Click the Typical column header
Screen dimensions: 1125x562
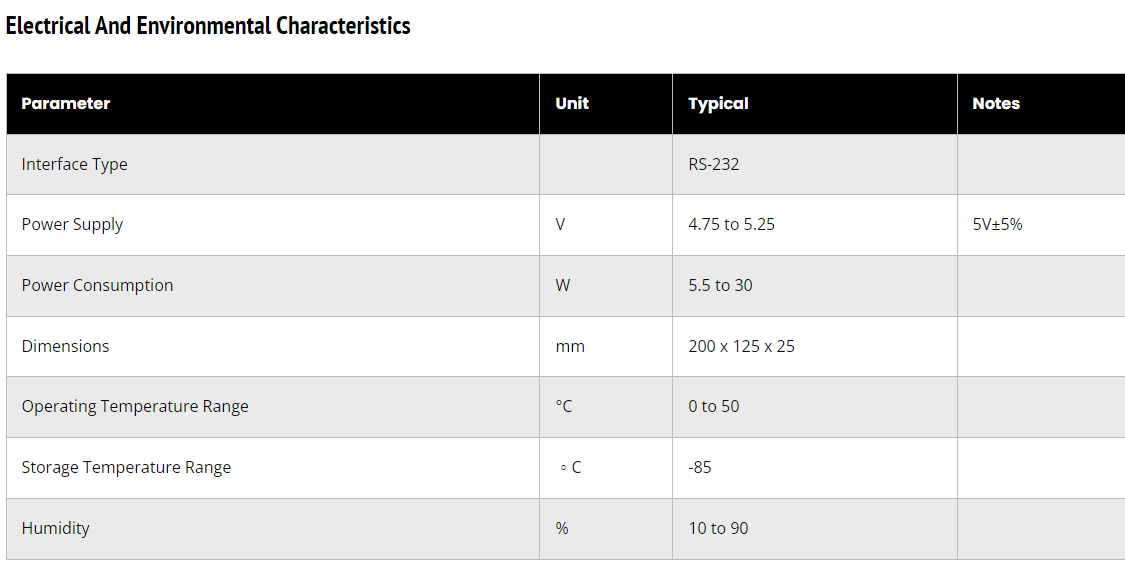(x=718, y=103)
